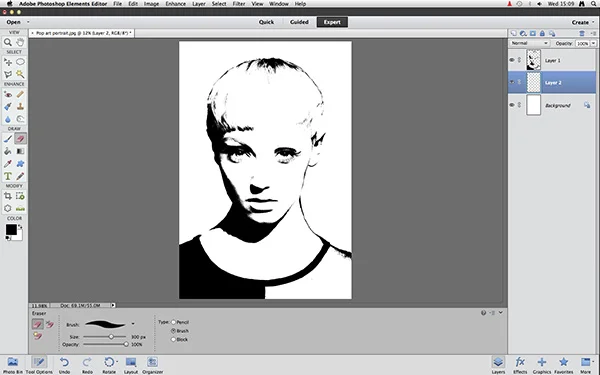This screenshot has width=600, height=375.
Task: Click the add layer mask icon
Action: click(533, 34)
